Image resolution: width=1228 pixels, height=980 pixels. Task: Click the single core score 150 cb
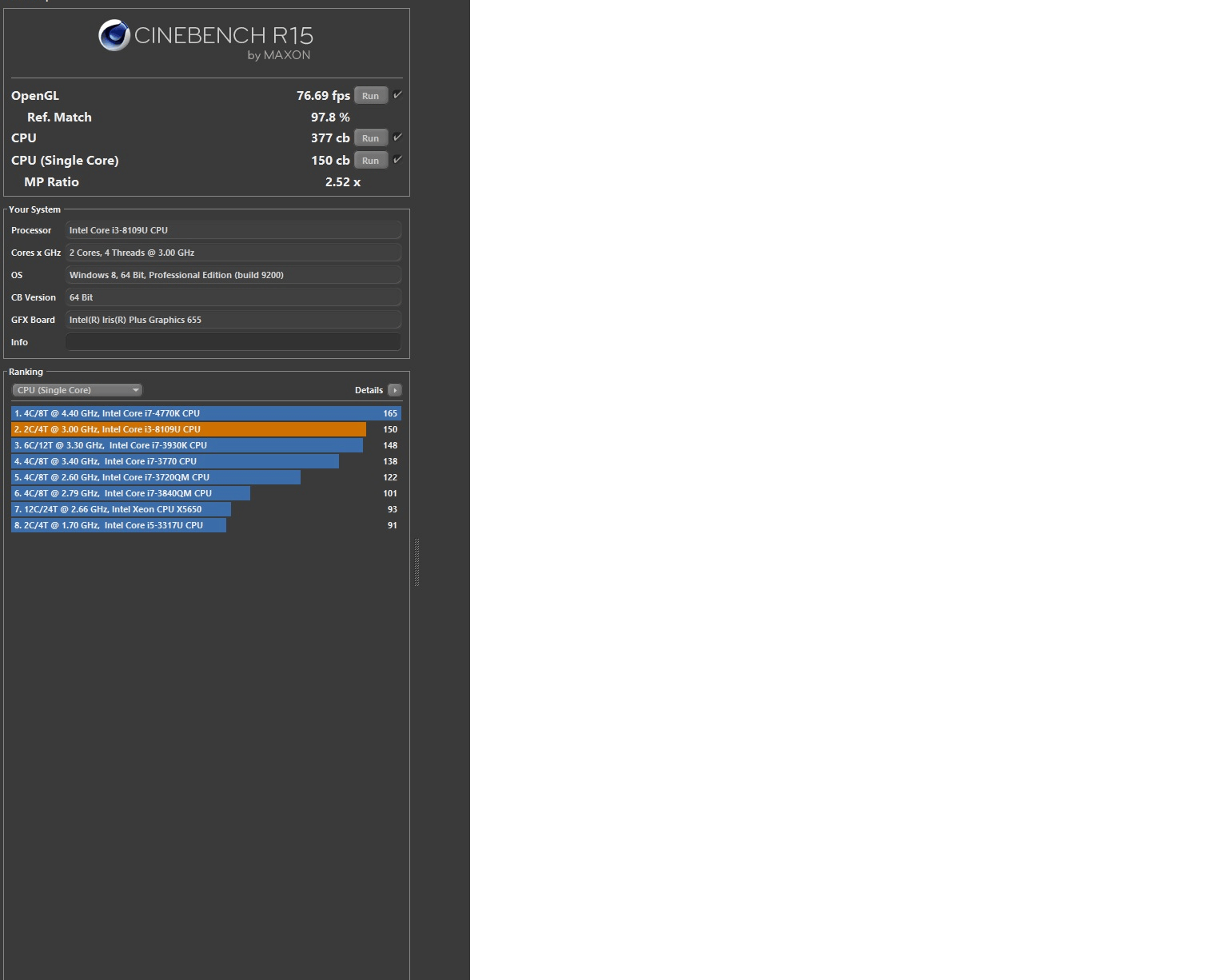[x=330, y=161]
